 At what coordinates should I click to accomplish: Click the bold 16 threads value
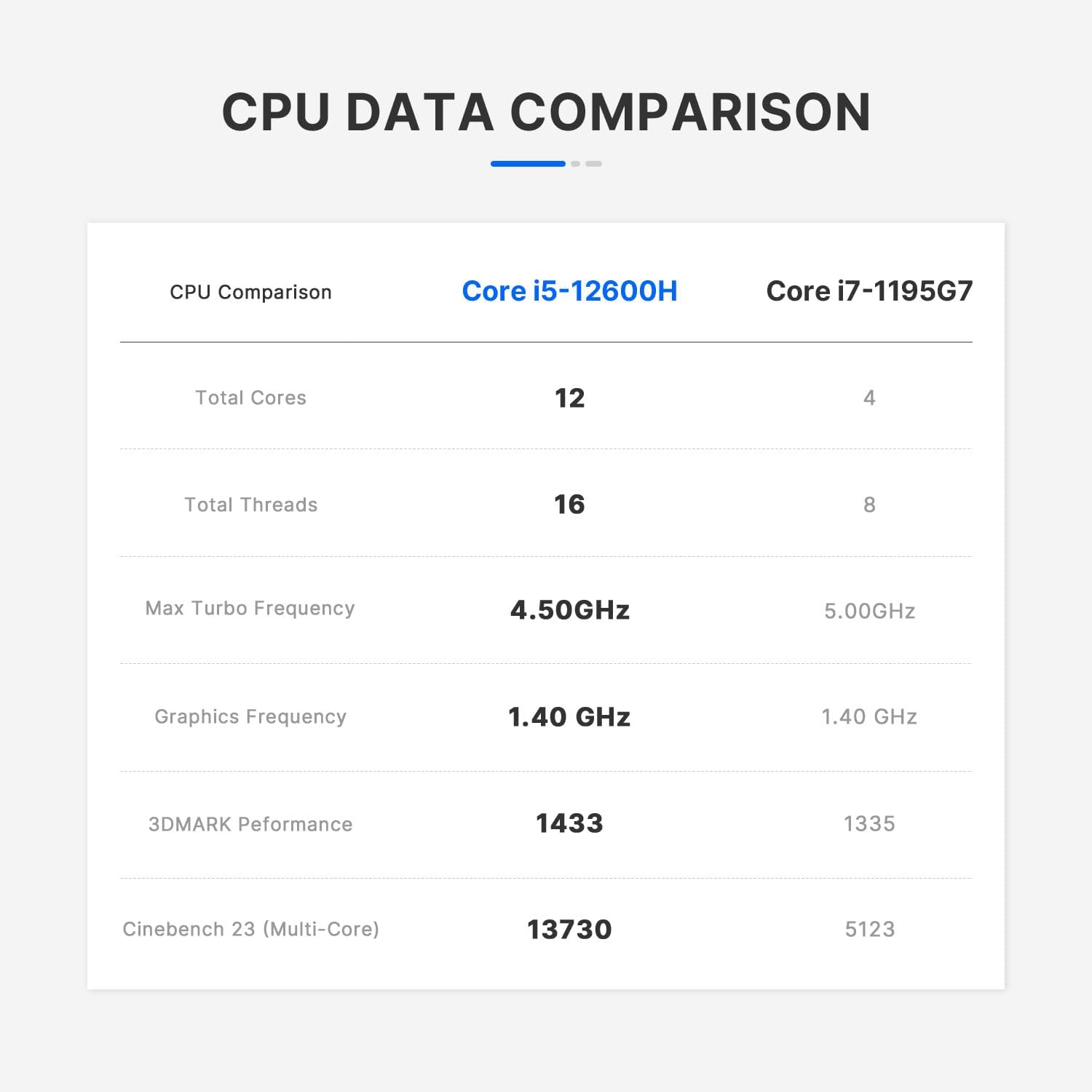[569, 505]
